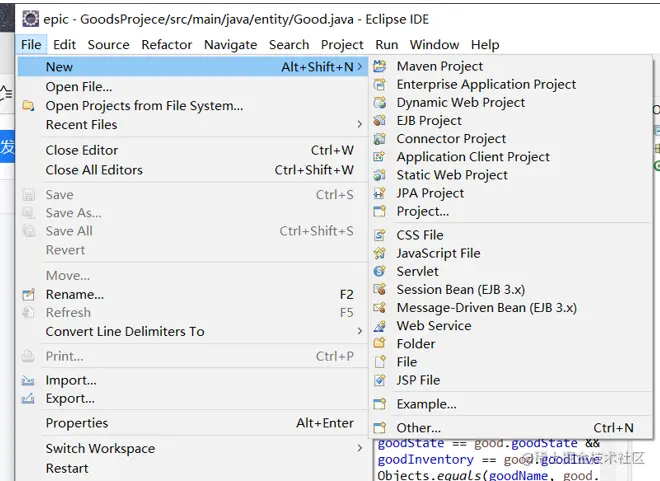
Task: Click Restart in File menu
Action: 67,468
